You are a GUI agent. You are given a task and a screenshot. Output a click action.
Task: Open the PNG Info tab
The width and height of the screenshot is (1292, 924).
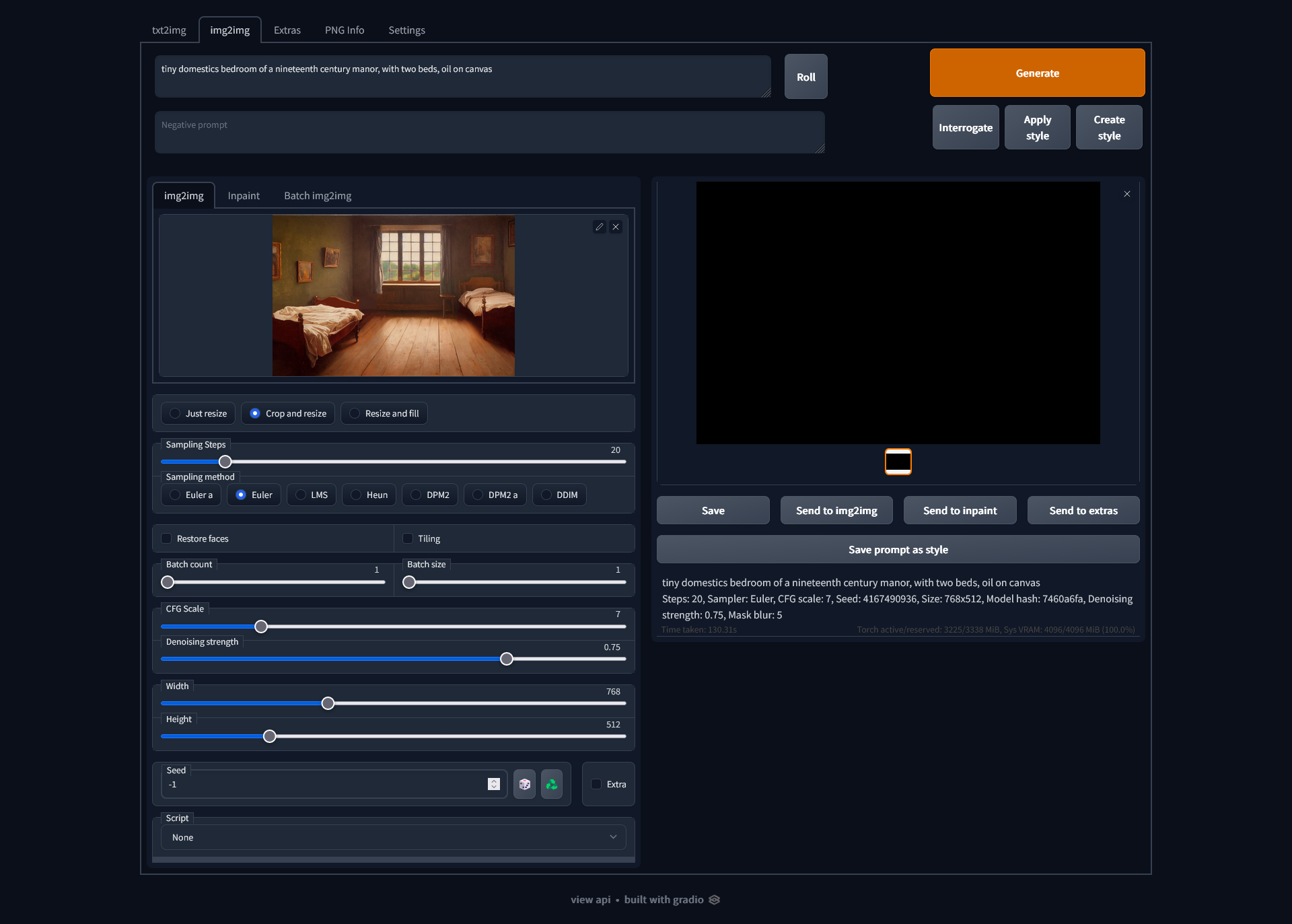point(344,30)
